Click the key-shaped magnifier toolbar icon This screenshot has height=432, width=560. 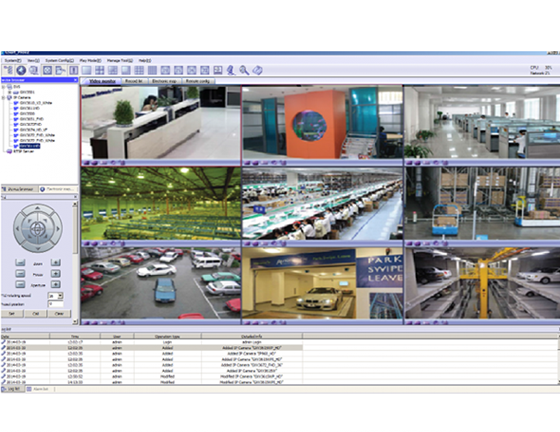pos(244,70)
